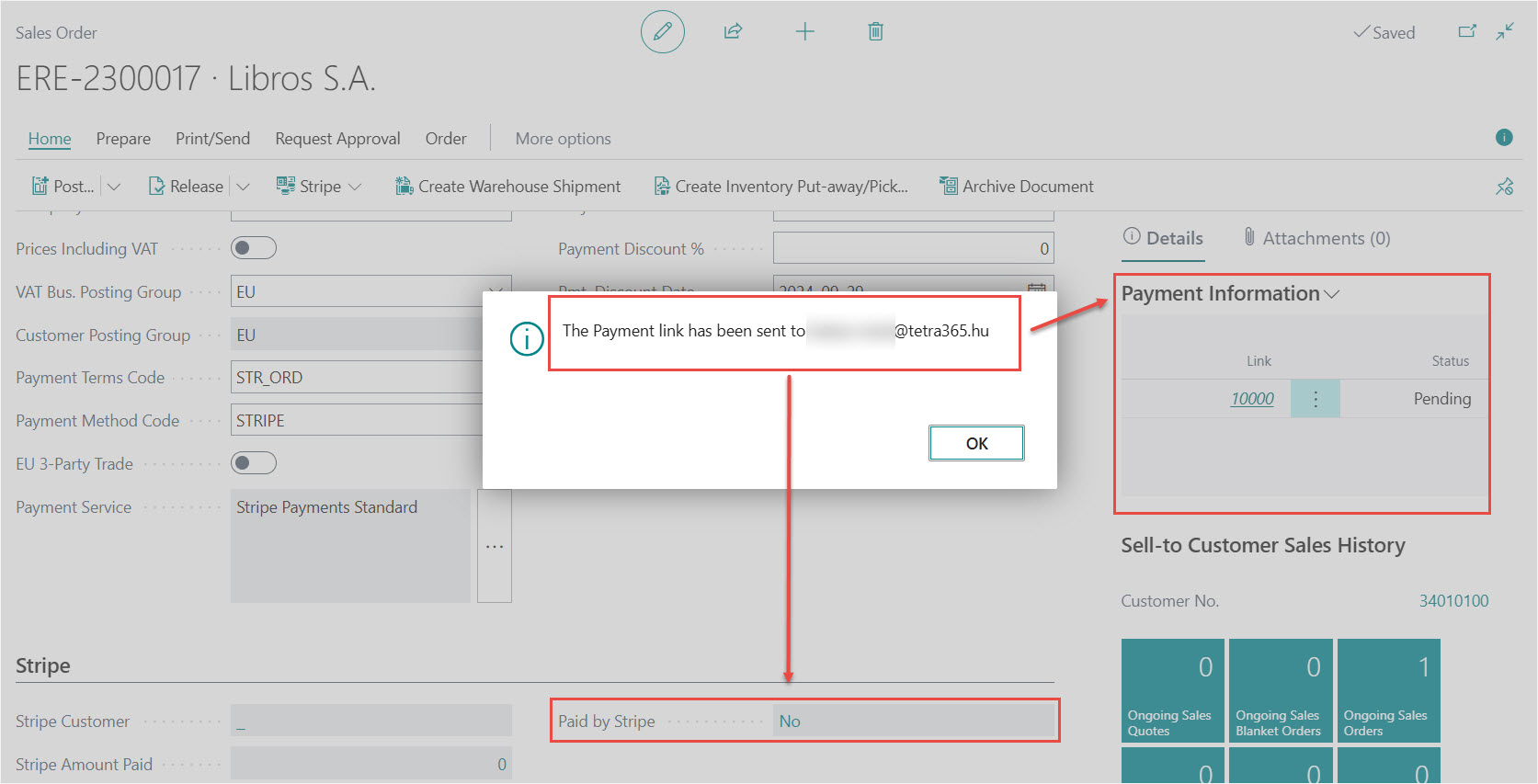Open the Post dropdown arrow
Screen dimensions: 1538x784
click(114, 187)
